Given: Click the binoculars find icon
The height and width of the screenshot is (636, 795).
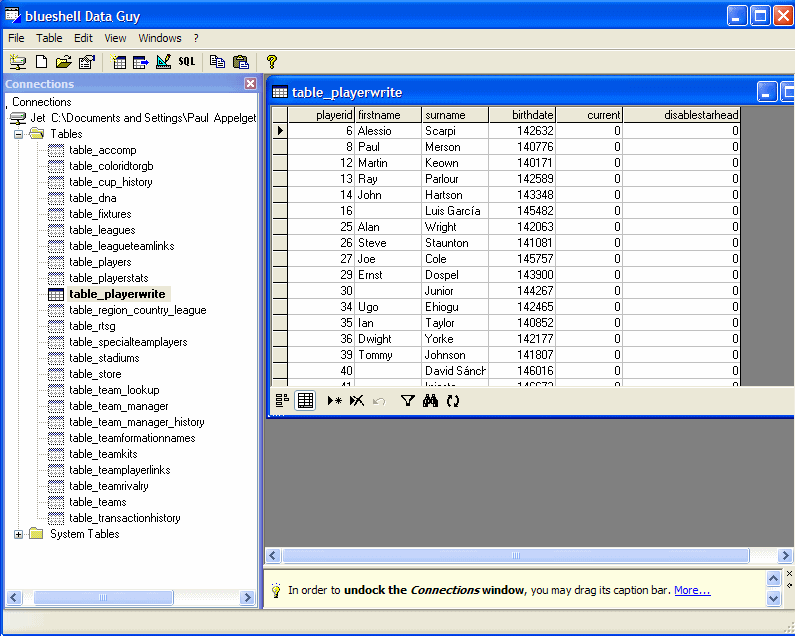Looking at the screenshot, I should click(x=431, y=401).
